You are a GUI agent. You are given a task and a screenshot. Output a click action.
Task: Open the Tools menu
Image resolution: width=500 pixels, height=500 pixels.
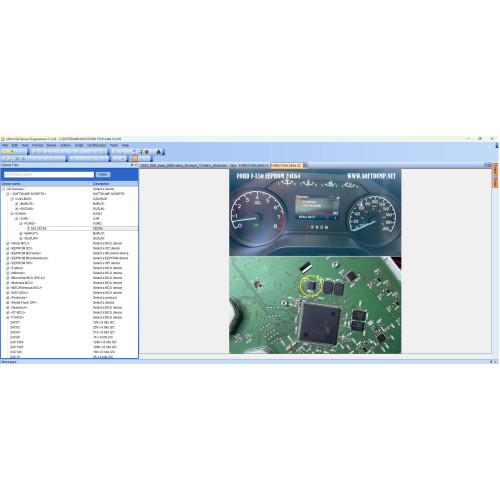(x=114, y=145)
